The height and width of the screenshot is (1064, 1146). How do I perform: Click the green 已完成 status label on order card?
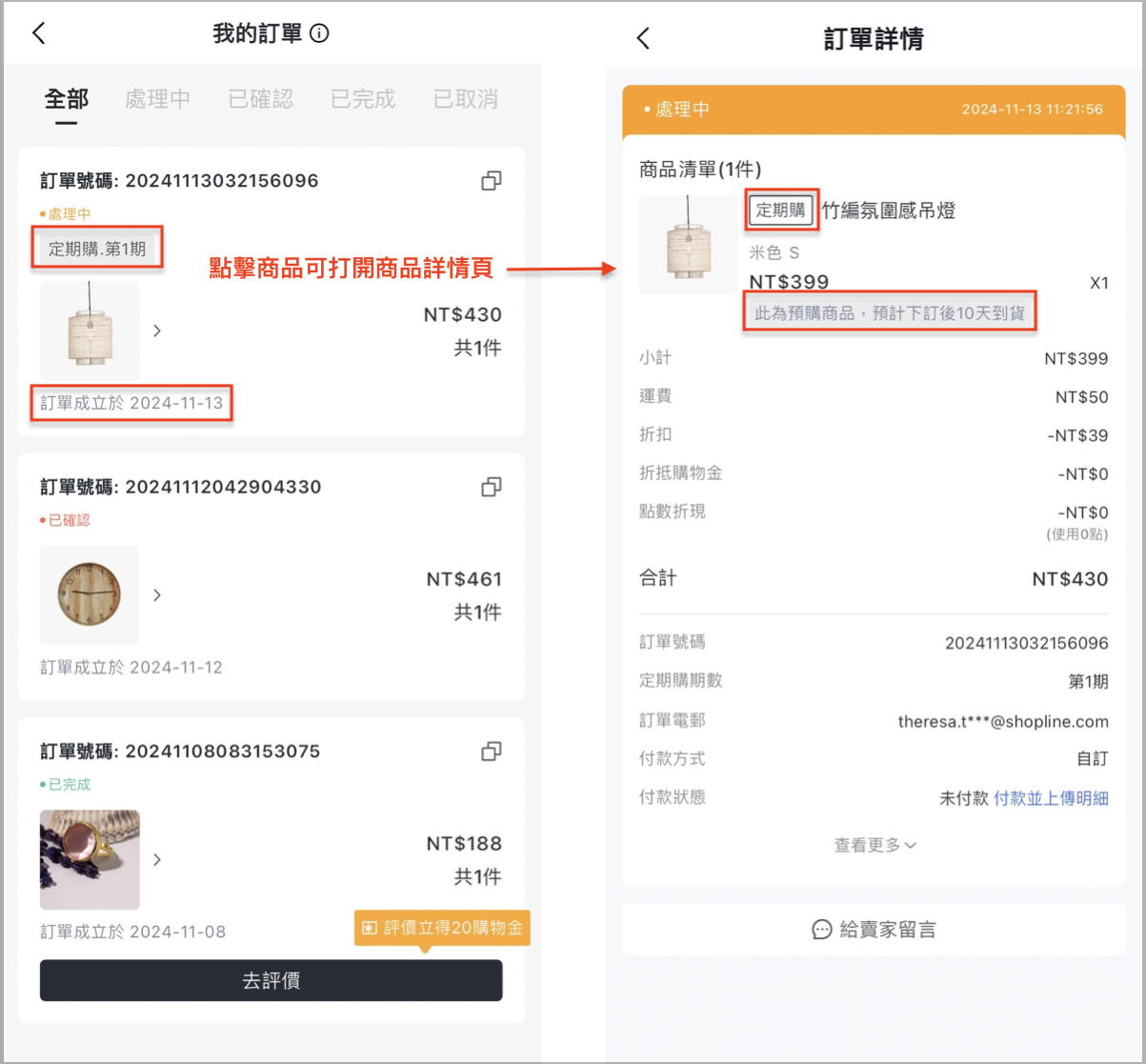click(66, 785)
